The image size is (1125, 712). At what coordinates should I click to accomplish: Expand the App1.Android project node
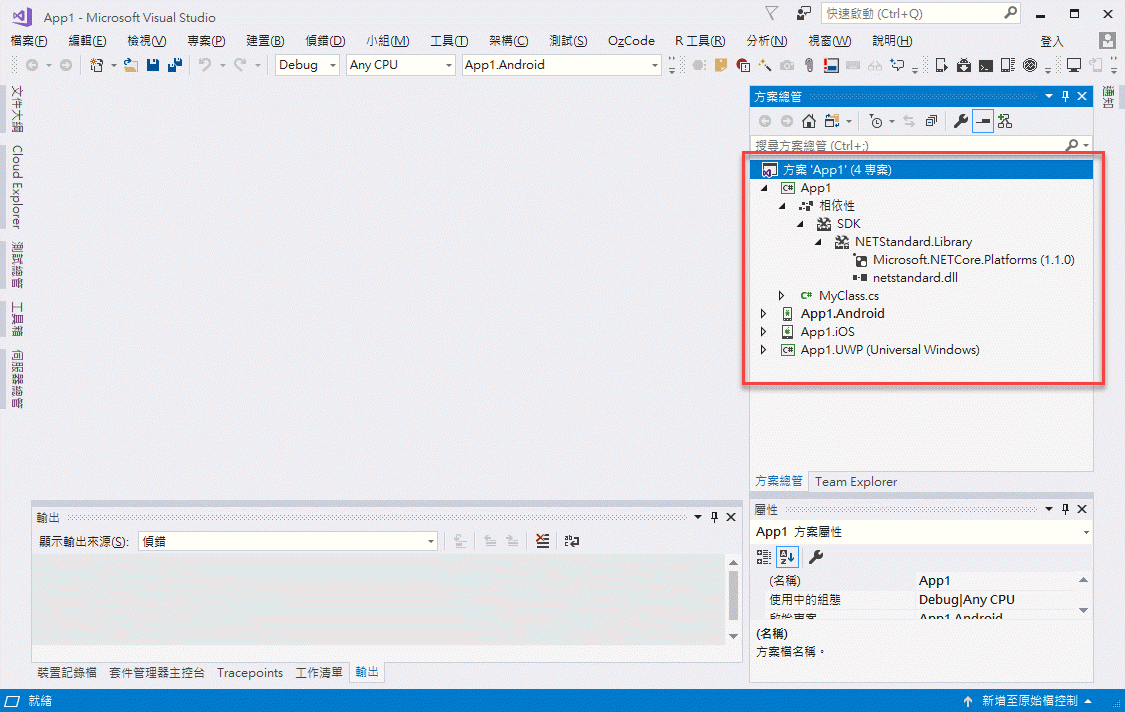(763, 314)
